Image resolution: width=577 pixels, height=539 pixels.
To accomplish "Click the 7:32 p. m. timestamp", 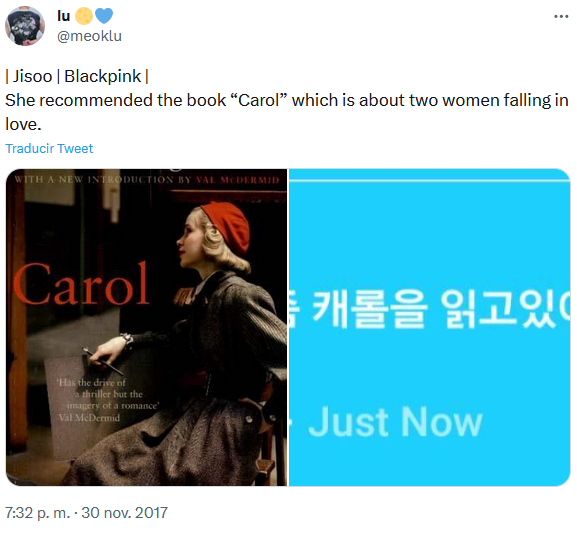I will (x=37, y=513).
